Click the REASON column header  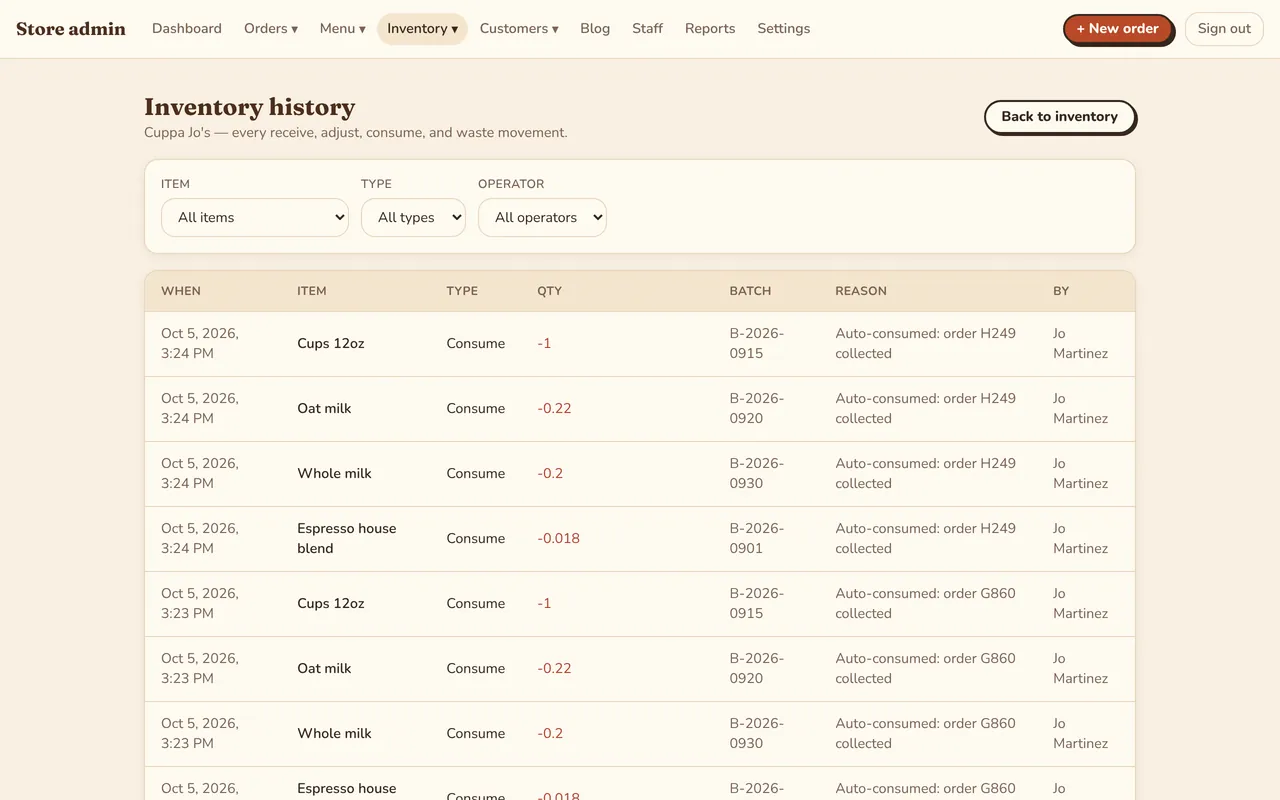coord(861,291)
